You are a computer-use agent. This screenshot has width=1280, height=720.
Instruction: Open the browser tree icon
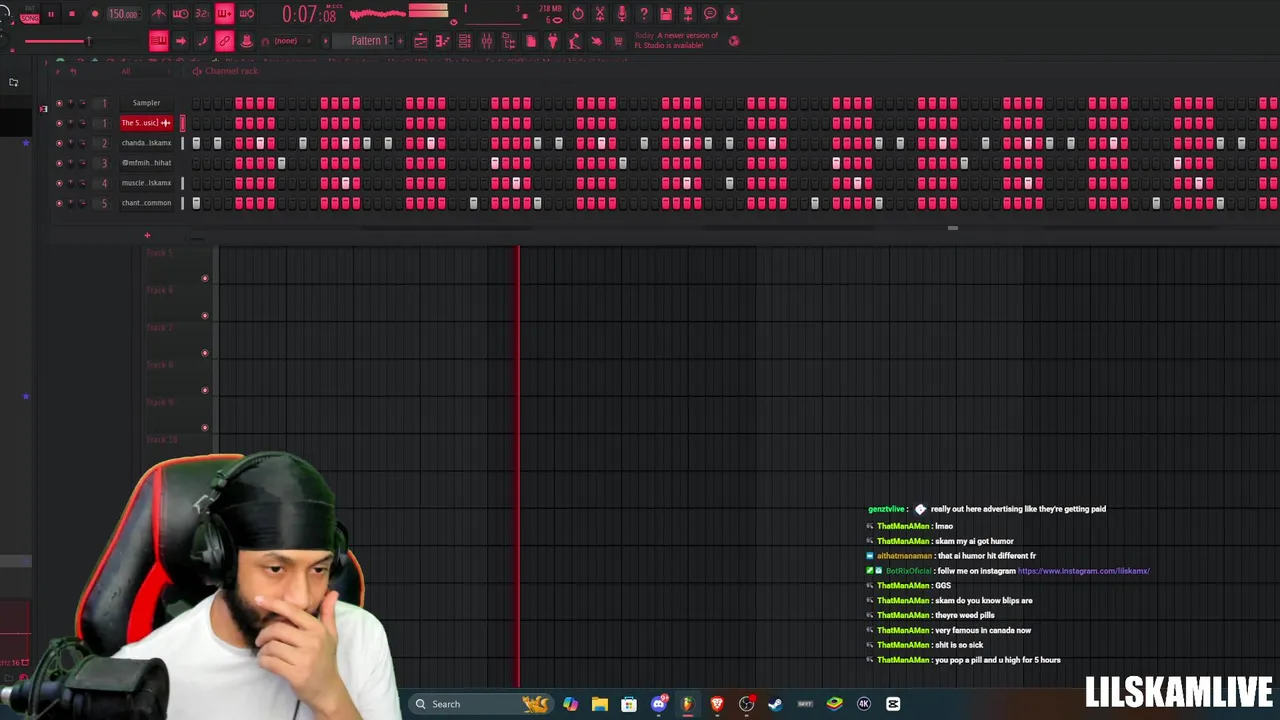click(x=509, y=41)
